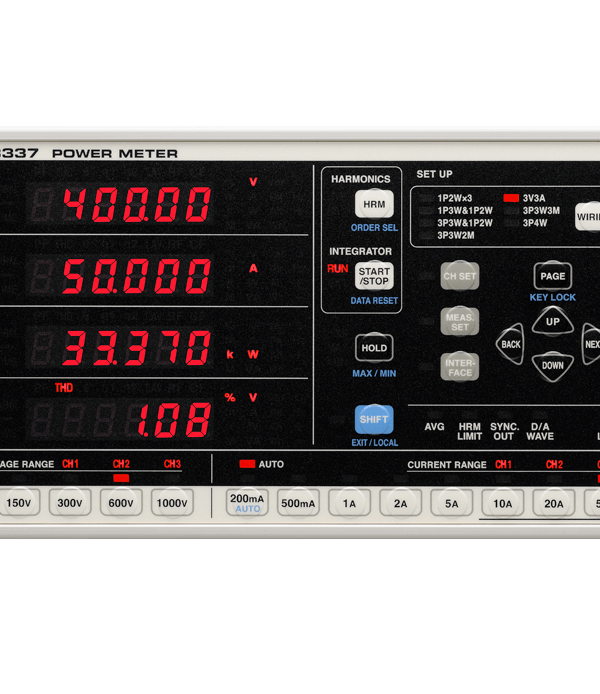Image resolution: width=600 pixels, height=694 pixels.
Task: Click the HRM LIMIT setting label
Action: tap(469, 432)
